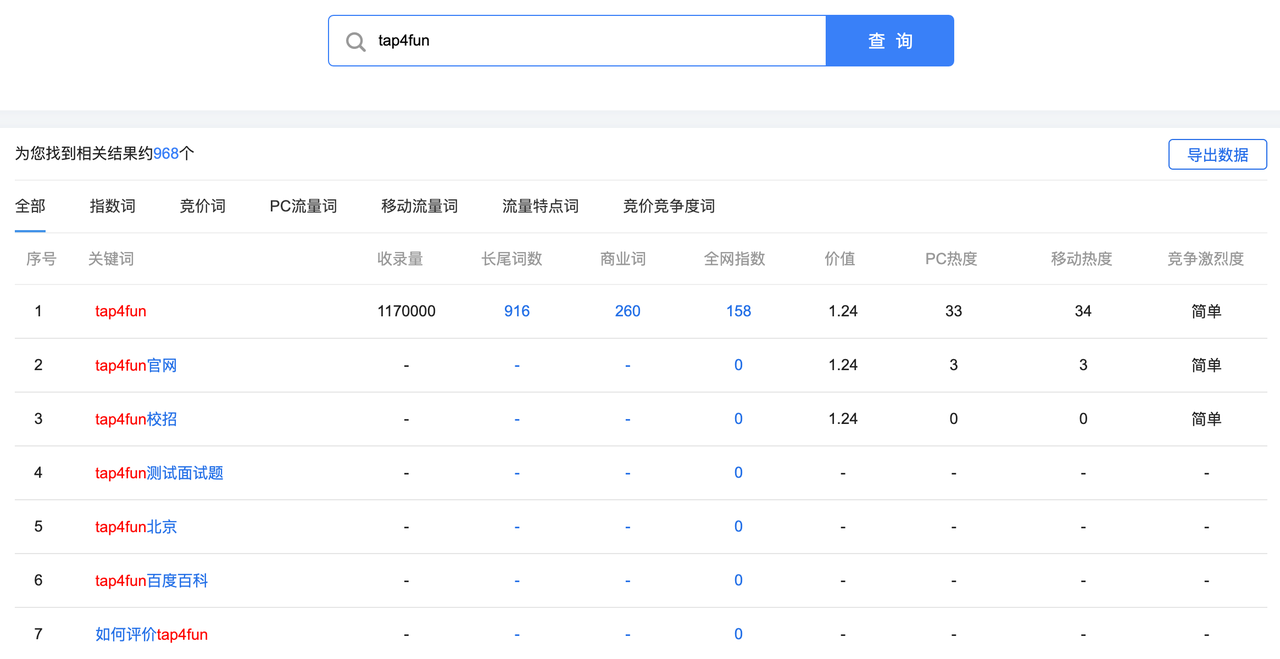Open the PC流量词 tab
Viewport: 1280px width, 659px height.
coord(303,206)
